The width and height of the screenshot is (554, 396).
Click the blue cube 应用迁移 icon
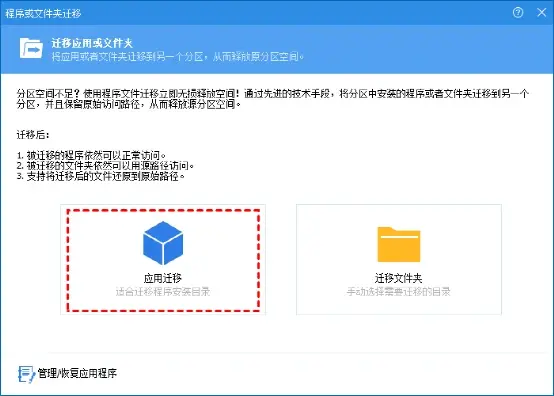click(x=163, y=243)
